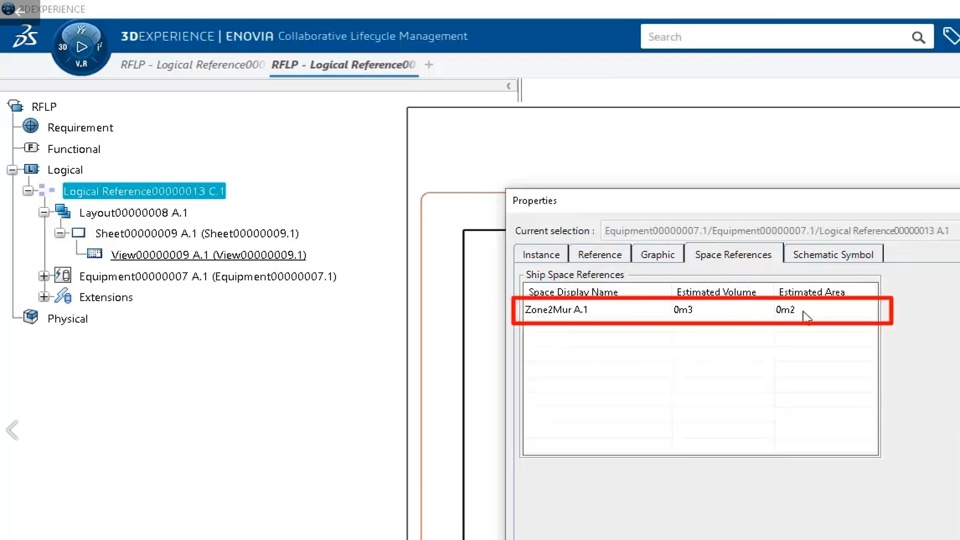Click the large left arrow on side panel
Viewport: 960px width, 540px height.
pos(12,430)
